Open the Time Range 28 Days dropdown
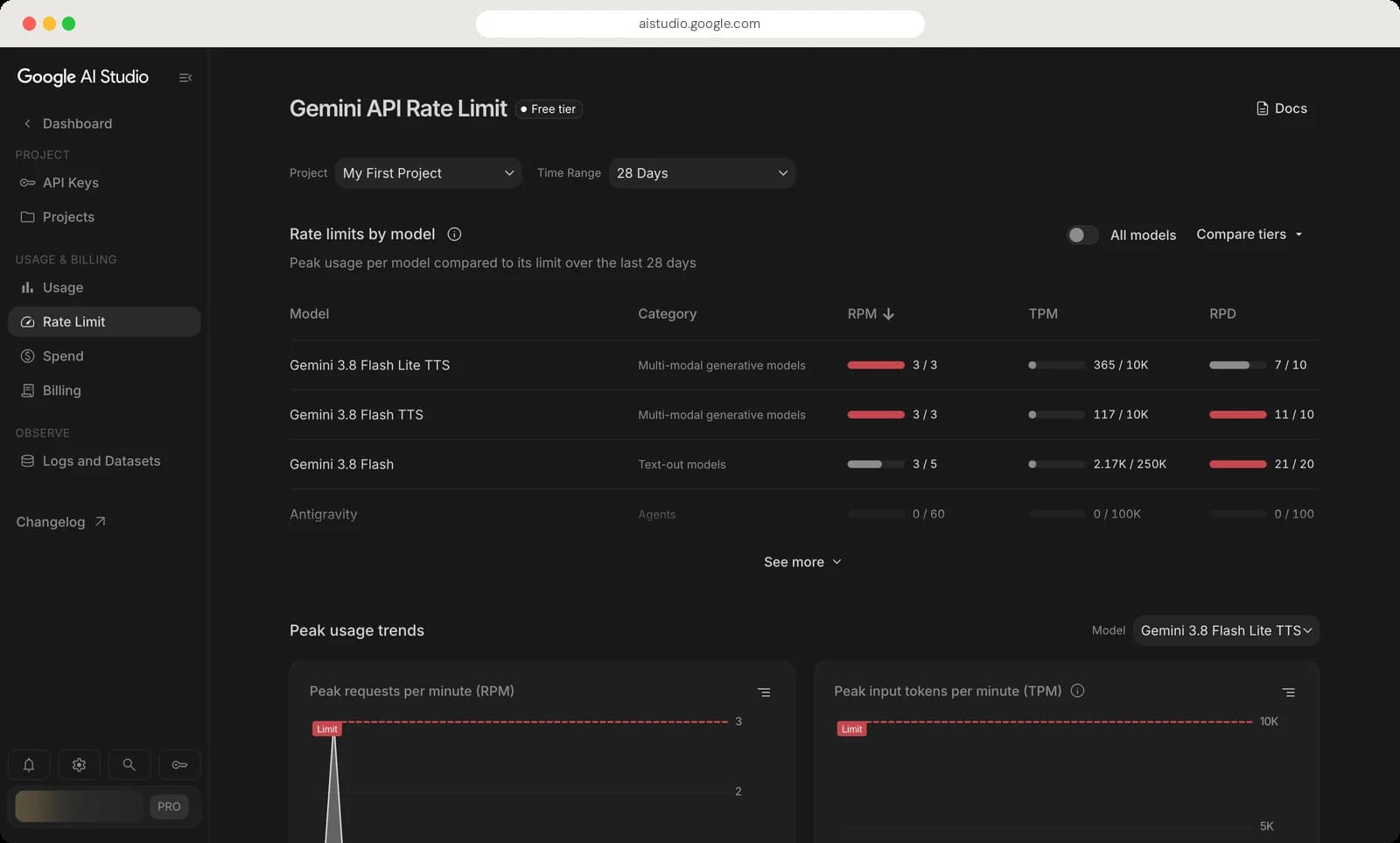Image resolution: width=1400 pixels, height=843 pixels. pyautogui.click(x=702, y=173)
